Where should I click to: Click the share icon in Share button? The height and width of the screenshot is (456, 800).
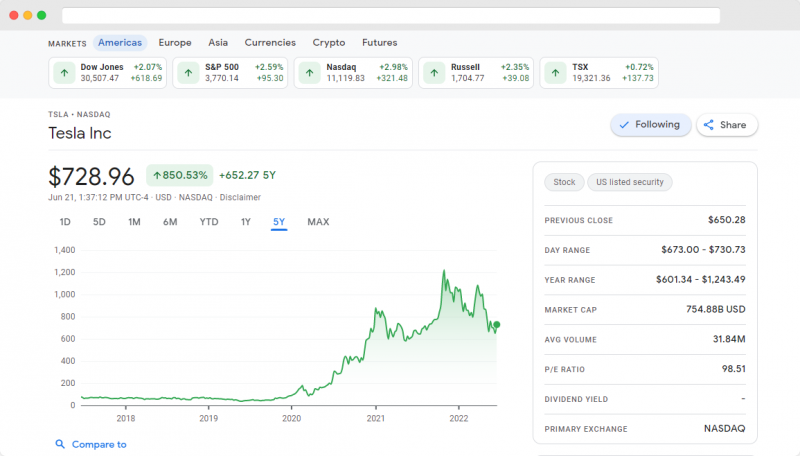point(709,125)
